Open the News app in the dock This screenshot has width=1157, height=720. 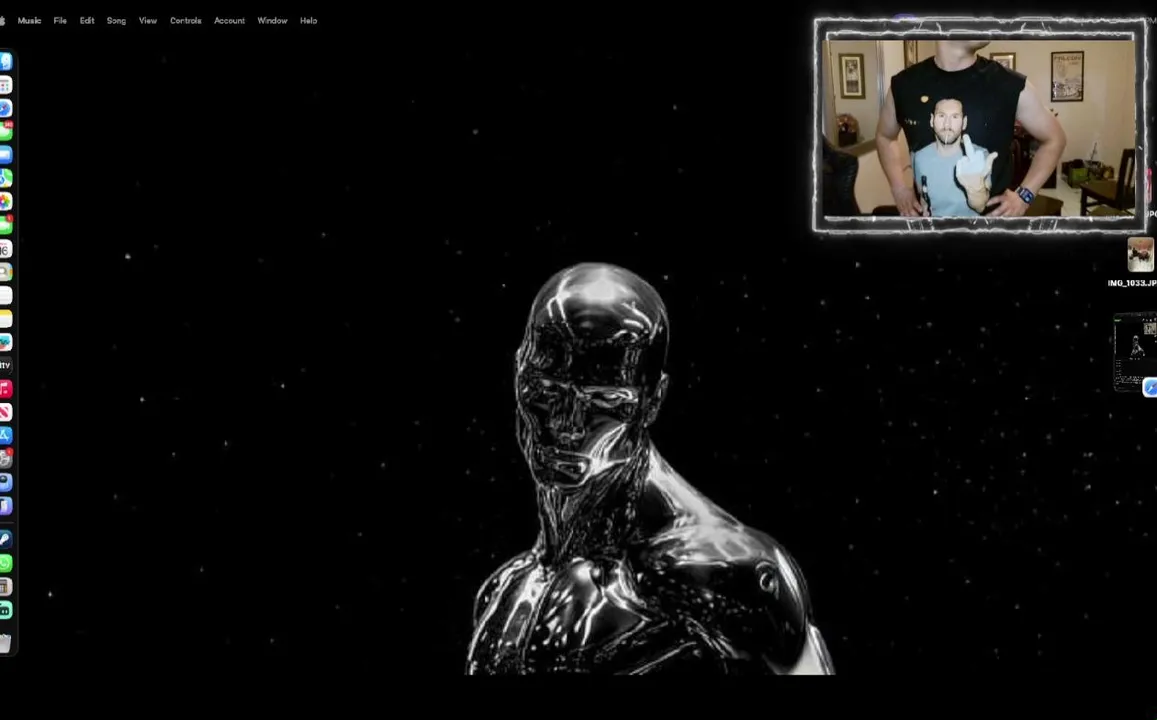5,412
